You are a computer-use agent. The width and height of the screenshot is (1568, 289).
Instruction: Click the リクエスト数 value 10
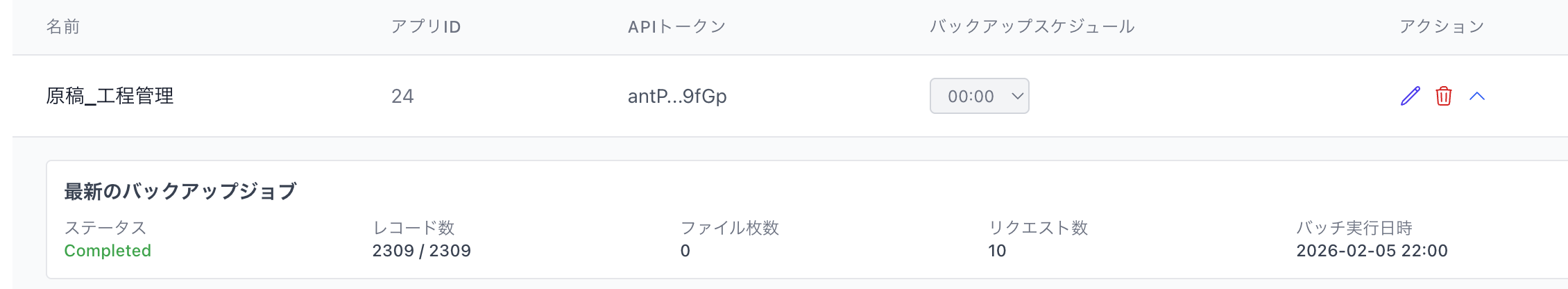(x=997, y=251)
